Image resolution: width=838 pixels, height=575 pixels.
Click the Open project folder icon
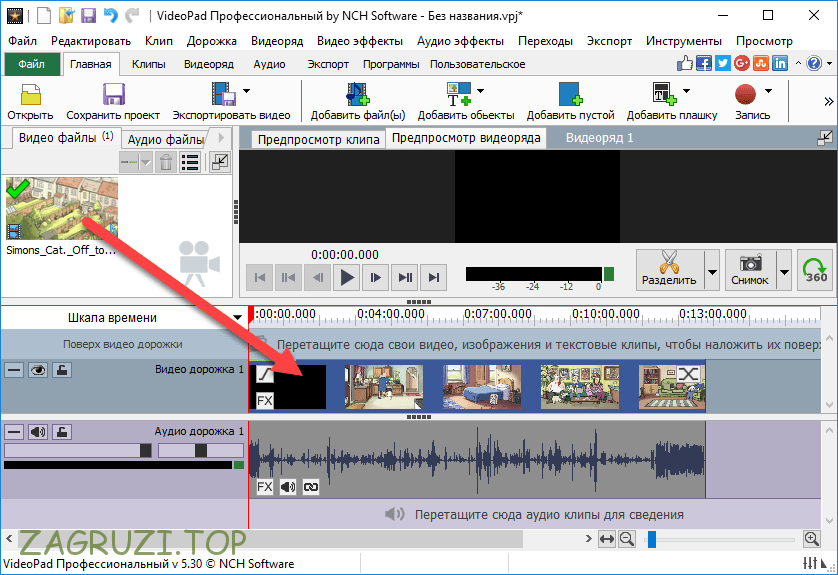pyautogui.click(x=30, y=94)
